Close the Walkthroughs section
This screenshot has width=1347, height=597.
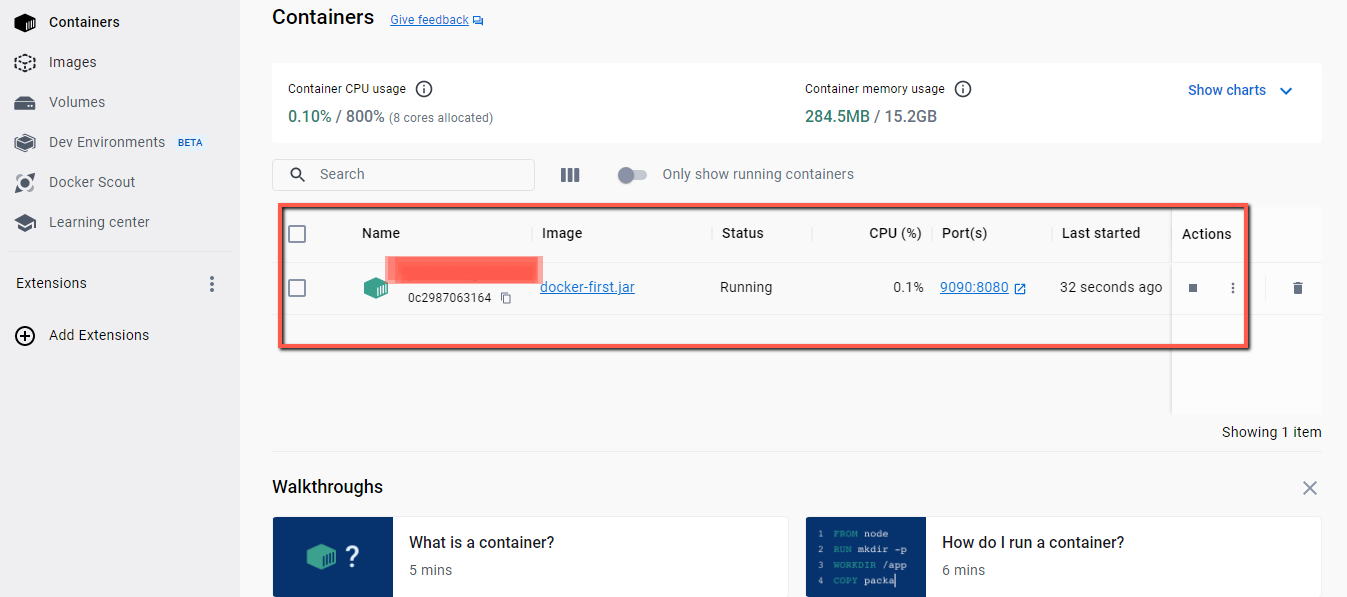pyautogui.click(x=1310, y=488)
